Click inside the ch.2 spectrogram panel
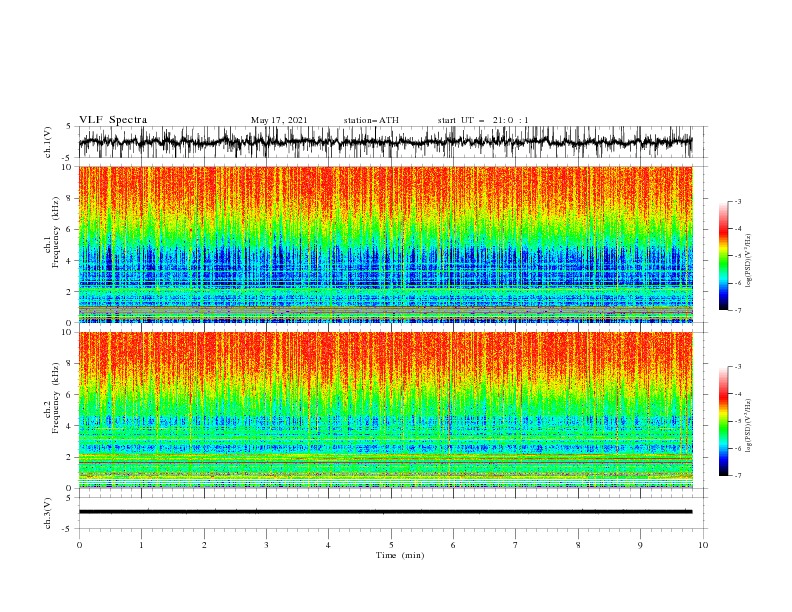 coord(385,410)
